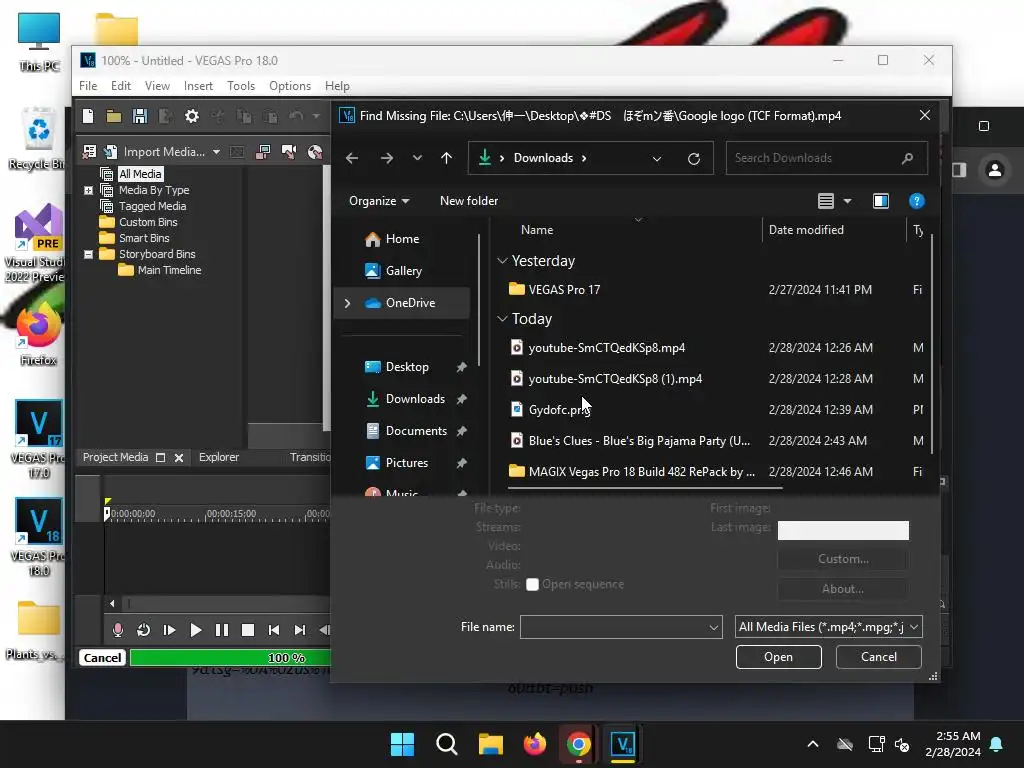1024x768 pixels.
Task: Click the Open button
Action: (x=778, y=657)
